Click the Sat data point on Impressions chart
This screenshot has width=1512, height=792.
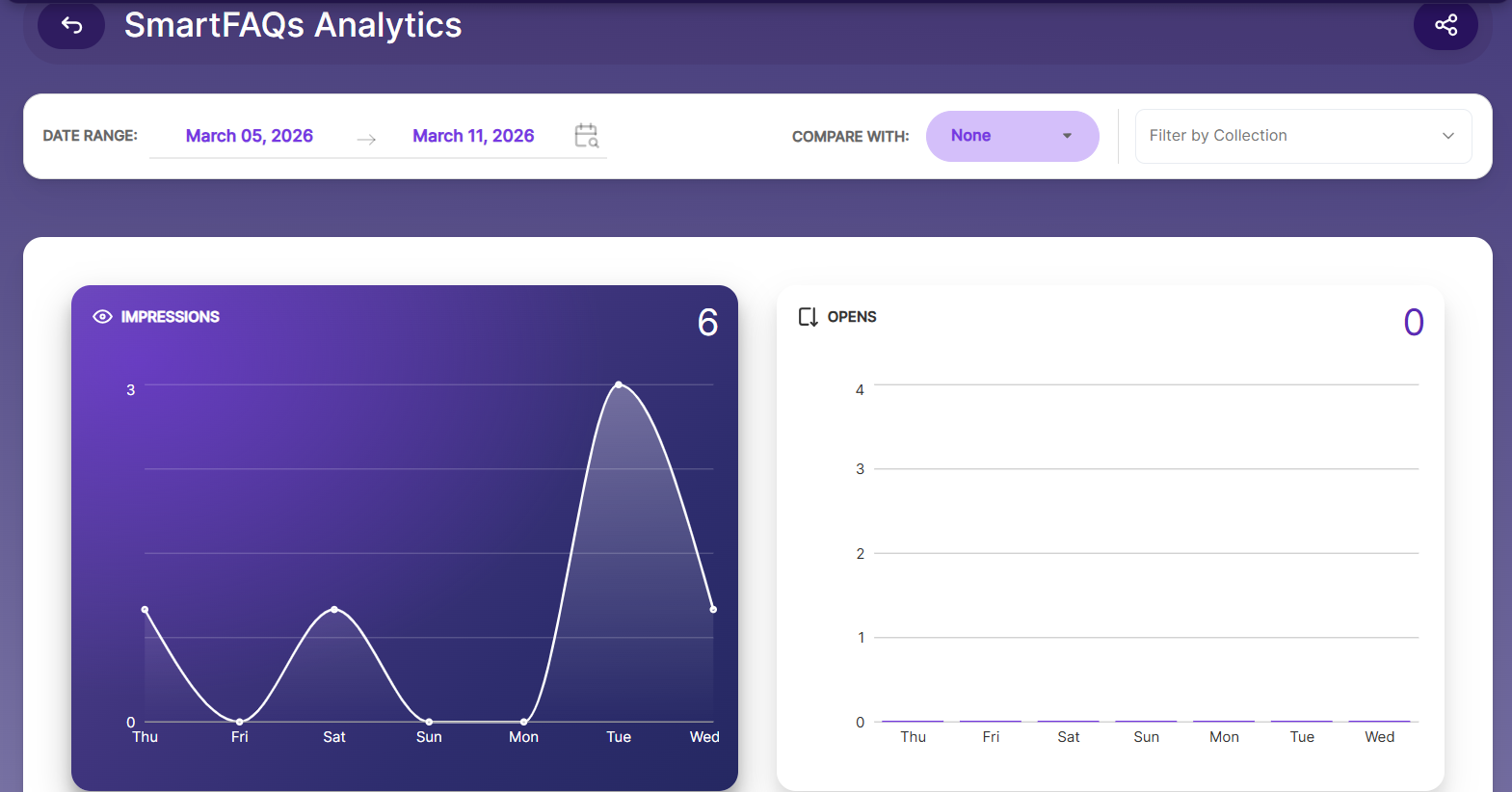(334, 609)
